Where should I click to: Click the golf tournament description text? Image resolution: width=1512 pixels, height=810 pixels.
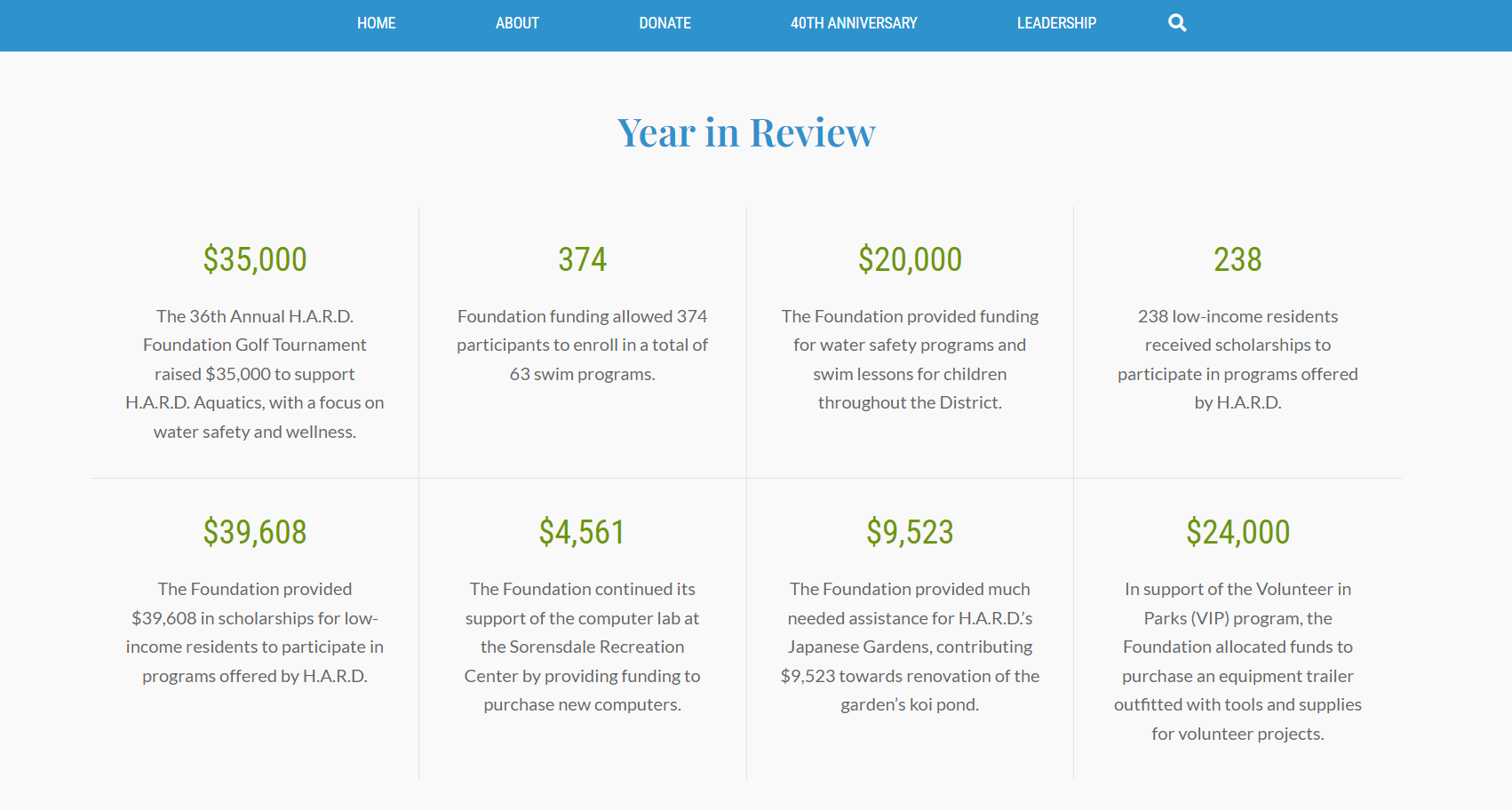[x=255, y=374]
